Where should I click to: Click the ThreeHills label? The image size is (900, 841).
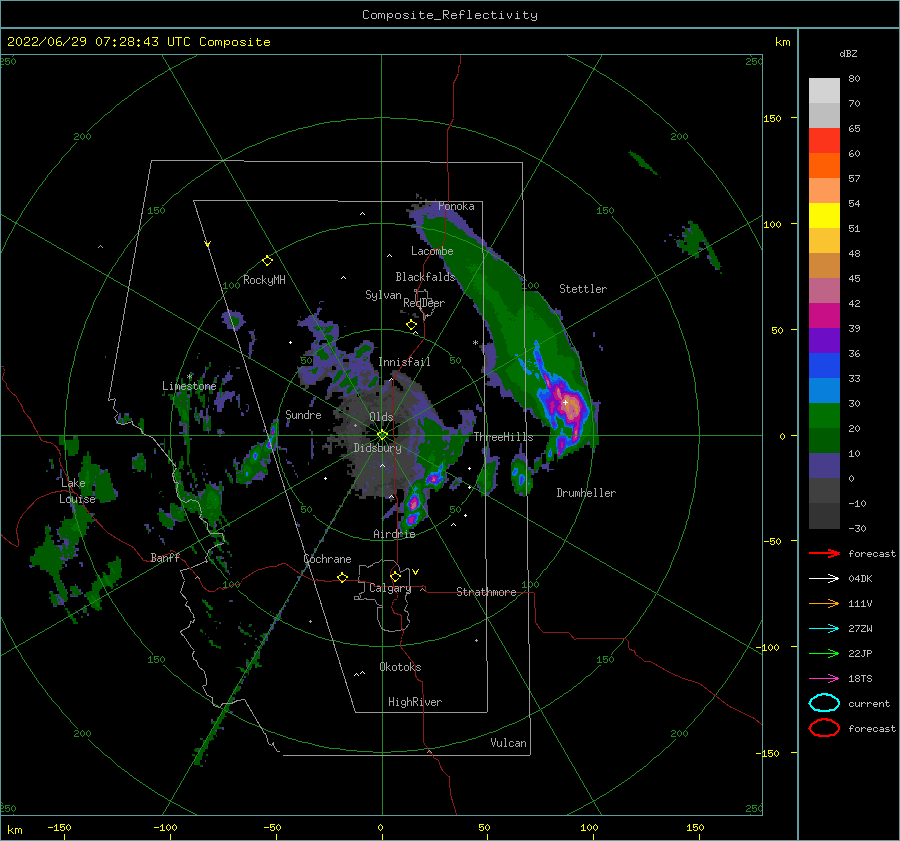point(503,437)
